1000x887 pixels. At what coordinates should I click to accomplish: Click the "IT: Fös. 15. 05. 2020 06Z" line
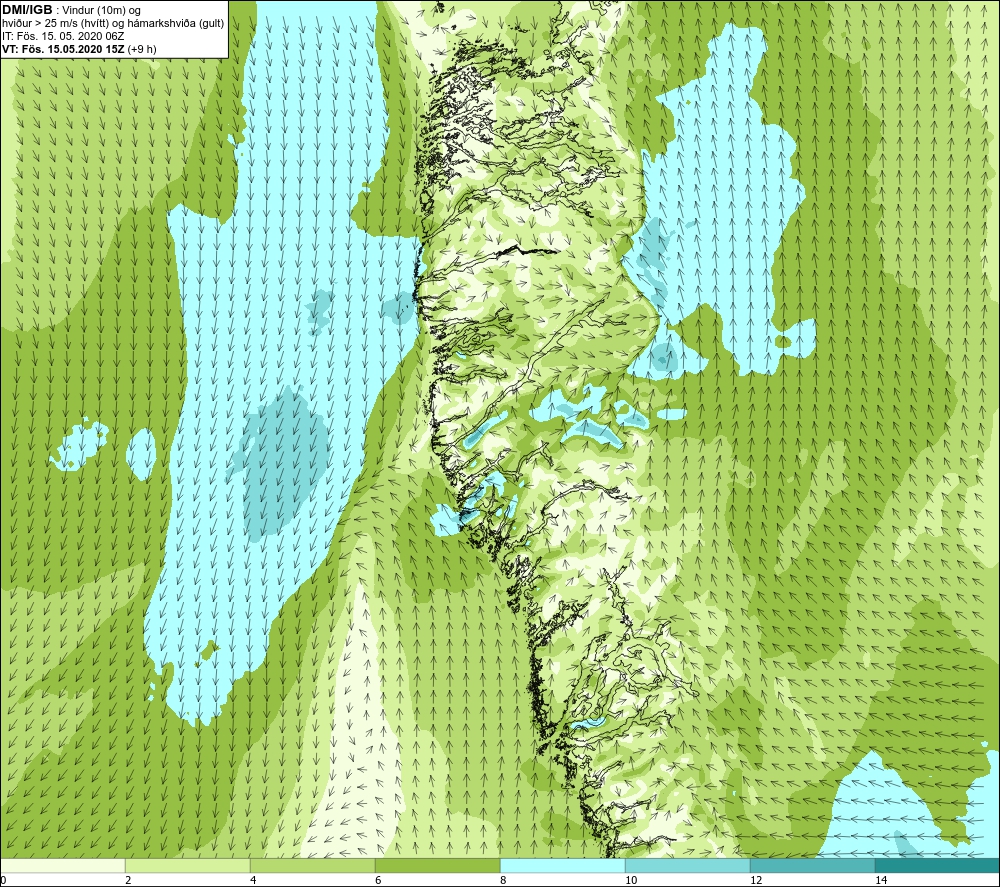(x=63, y=36)
